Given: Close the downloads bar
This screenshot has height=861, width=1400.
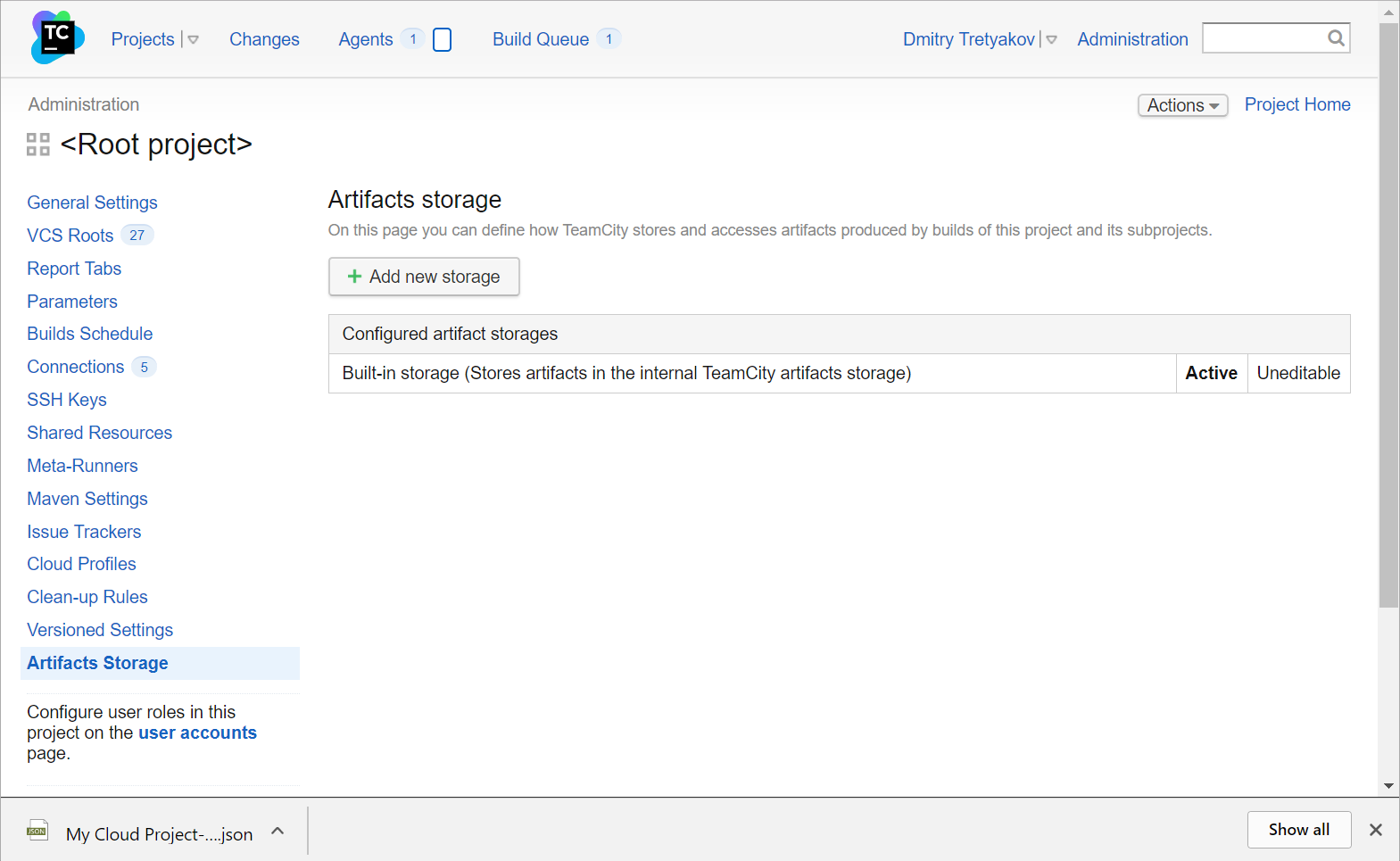Looking at the screenshot, I should (1376, 830).
